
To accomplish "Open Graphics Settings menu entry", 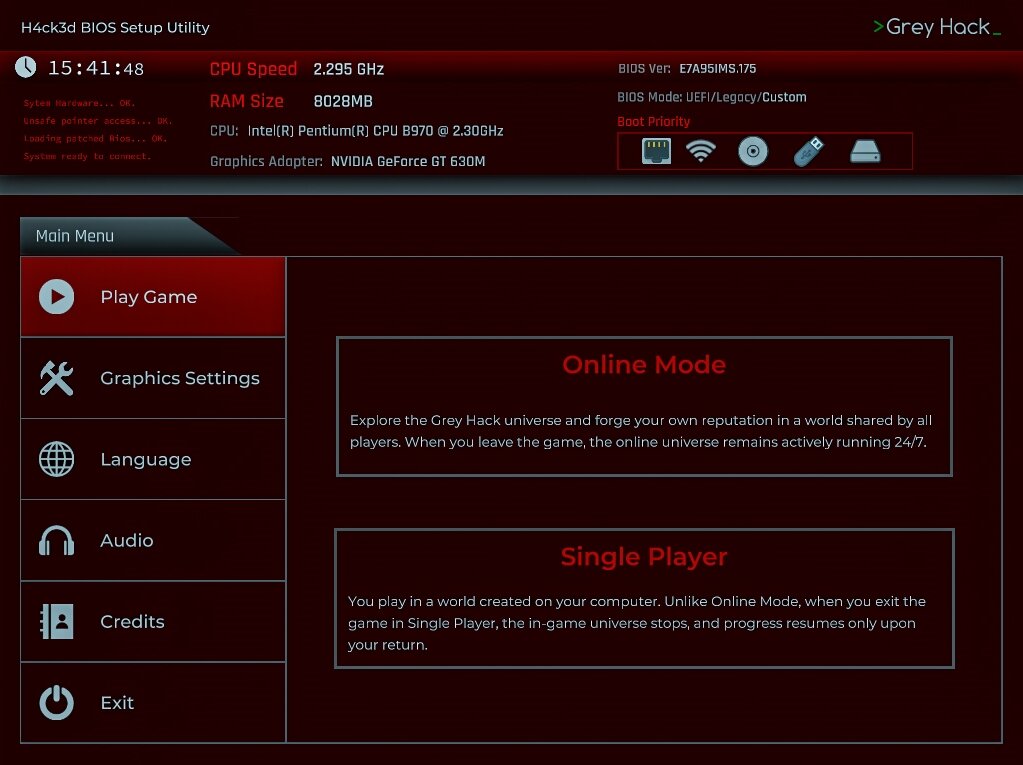I will [x=153, y=378].
